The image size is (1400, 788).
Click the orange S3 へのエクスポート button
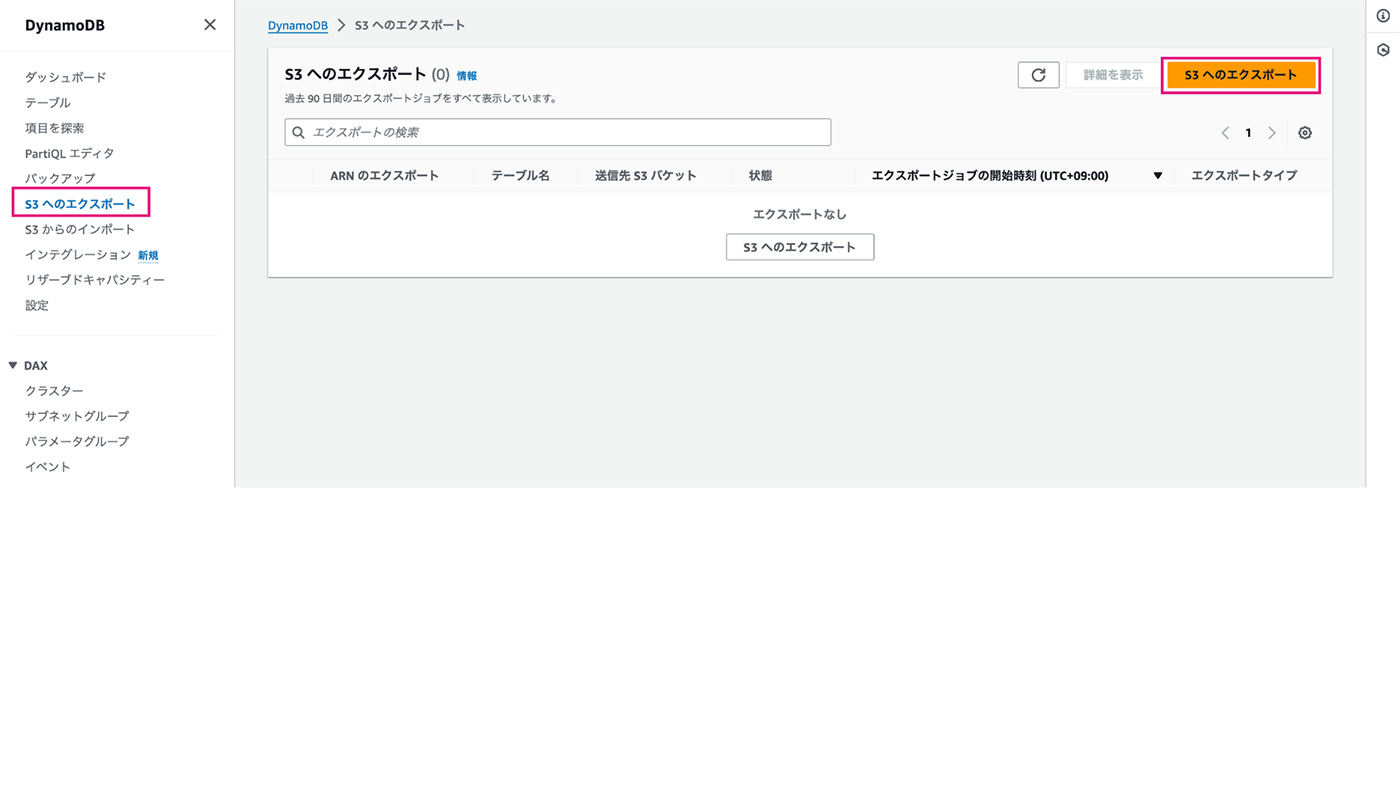click(1241, 75)
